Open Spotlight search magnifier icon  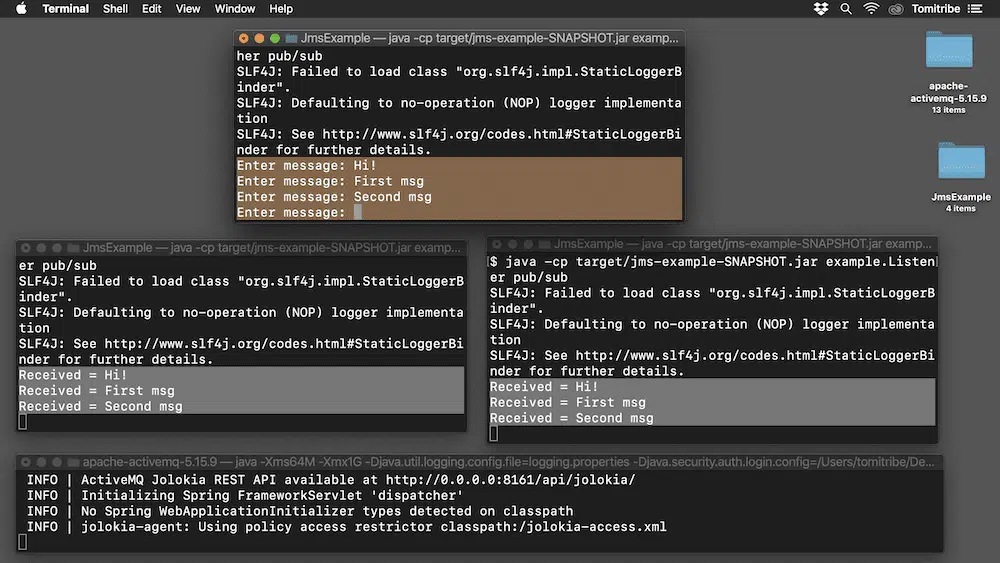[846, 9]
